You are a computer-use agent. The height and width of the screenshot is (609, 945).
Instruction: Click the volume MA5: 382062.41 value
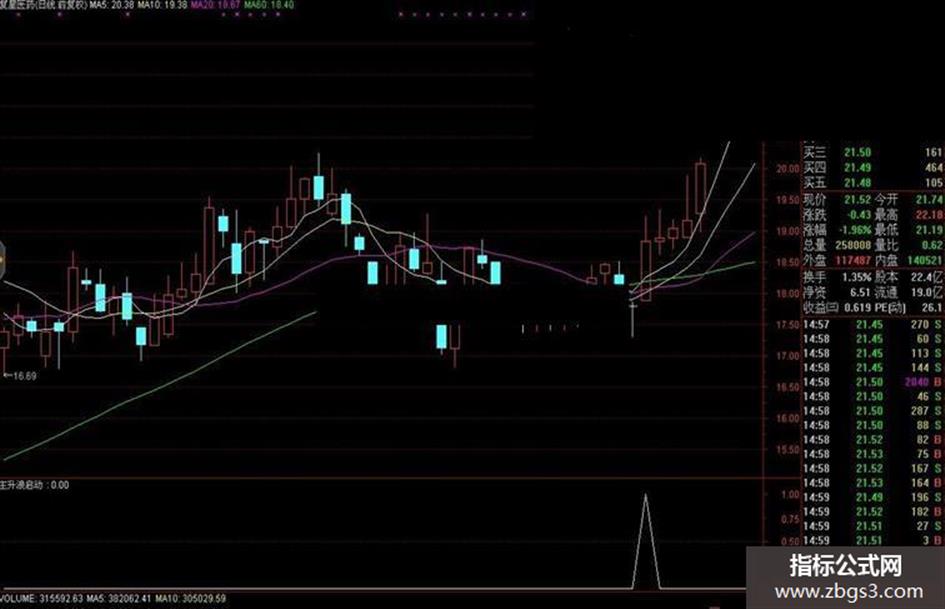(118, 599)
